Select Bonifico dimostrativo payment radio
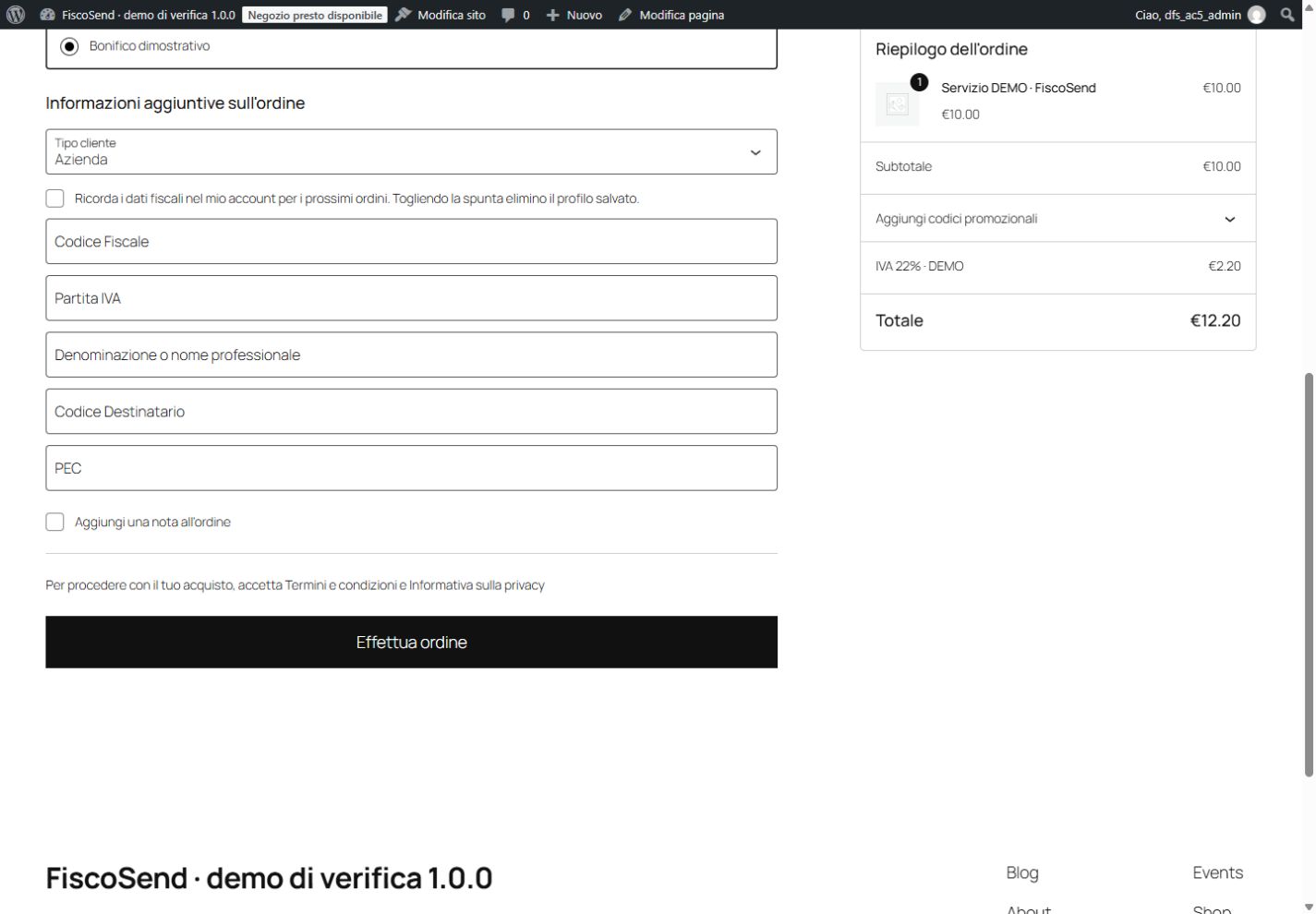The width and height of the screenshot is (1316, 914). tap(69, 46)
